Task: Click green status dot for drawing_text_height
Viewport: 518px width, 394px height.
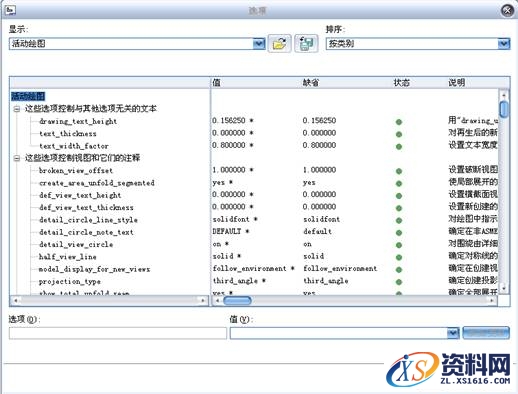Action: 398,122
